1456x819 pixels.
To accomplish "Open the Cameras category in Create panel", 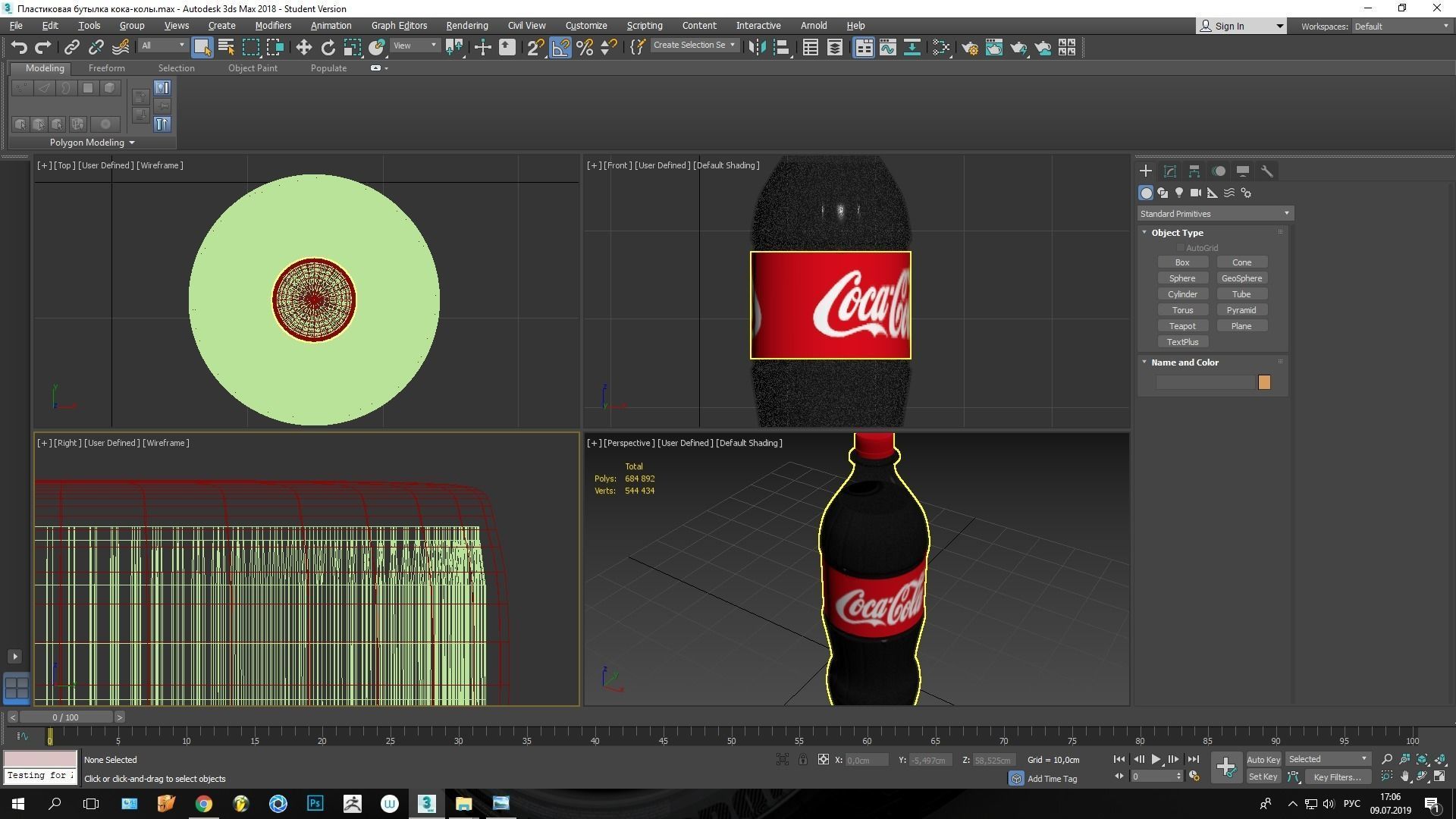I will point(1196,192).
